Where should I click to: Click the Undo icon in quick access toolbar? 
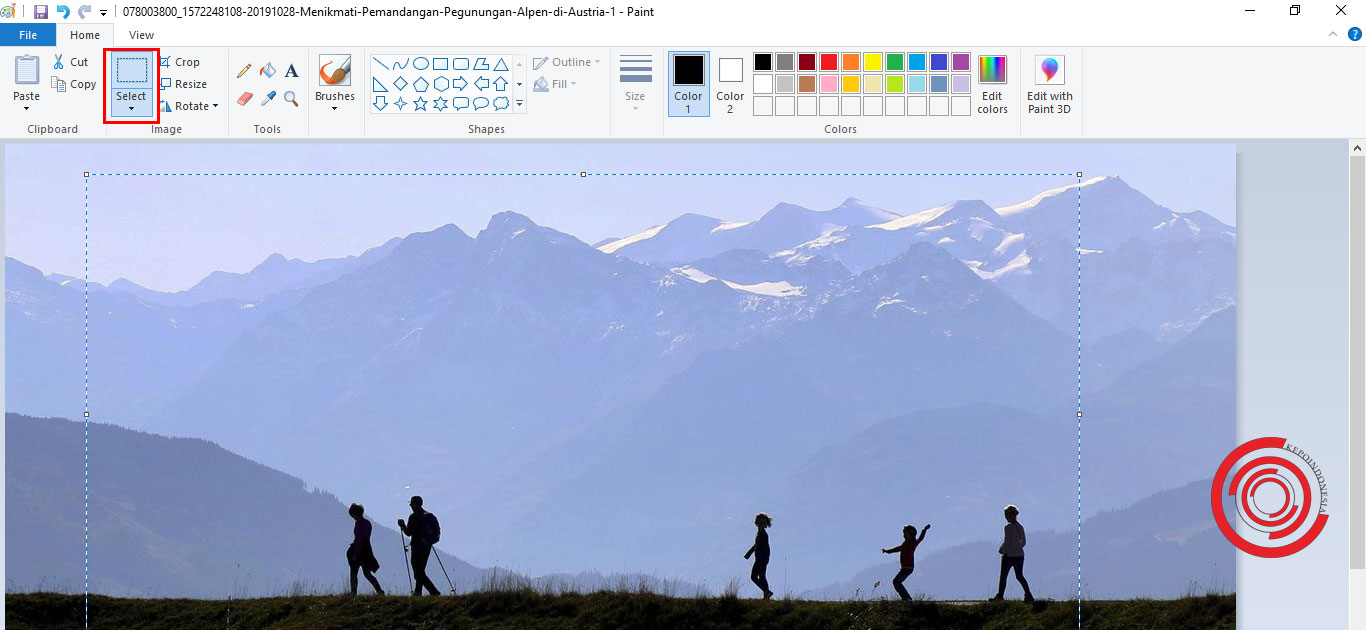click(62, 11)
